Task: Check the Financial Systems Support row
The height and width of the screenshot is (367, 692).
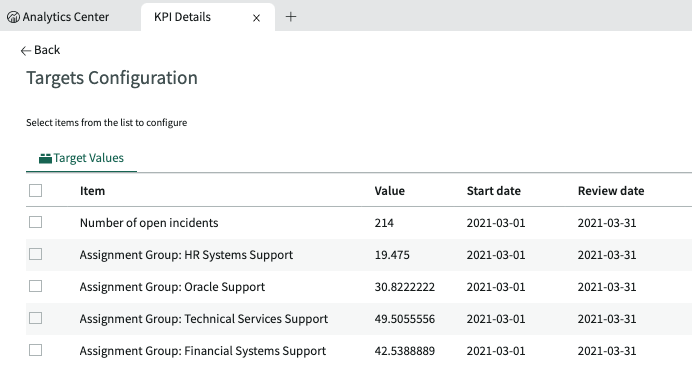Action: [x=35, y=350]
